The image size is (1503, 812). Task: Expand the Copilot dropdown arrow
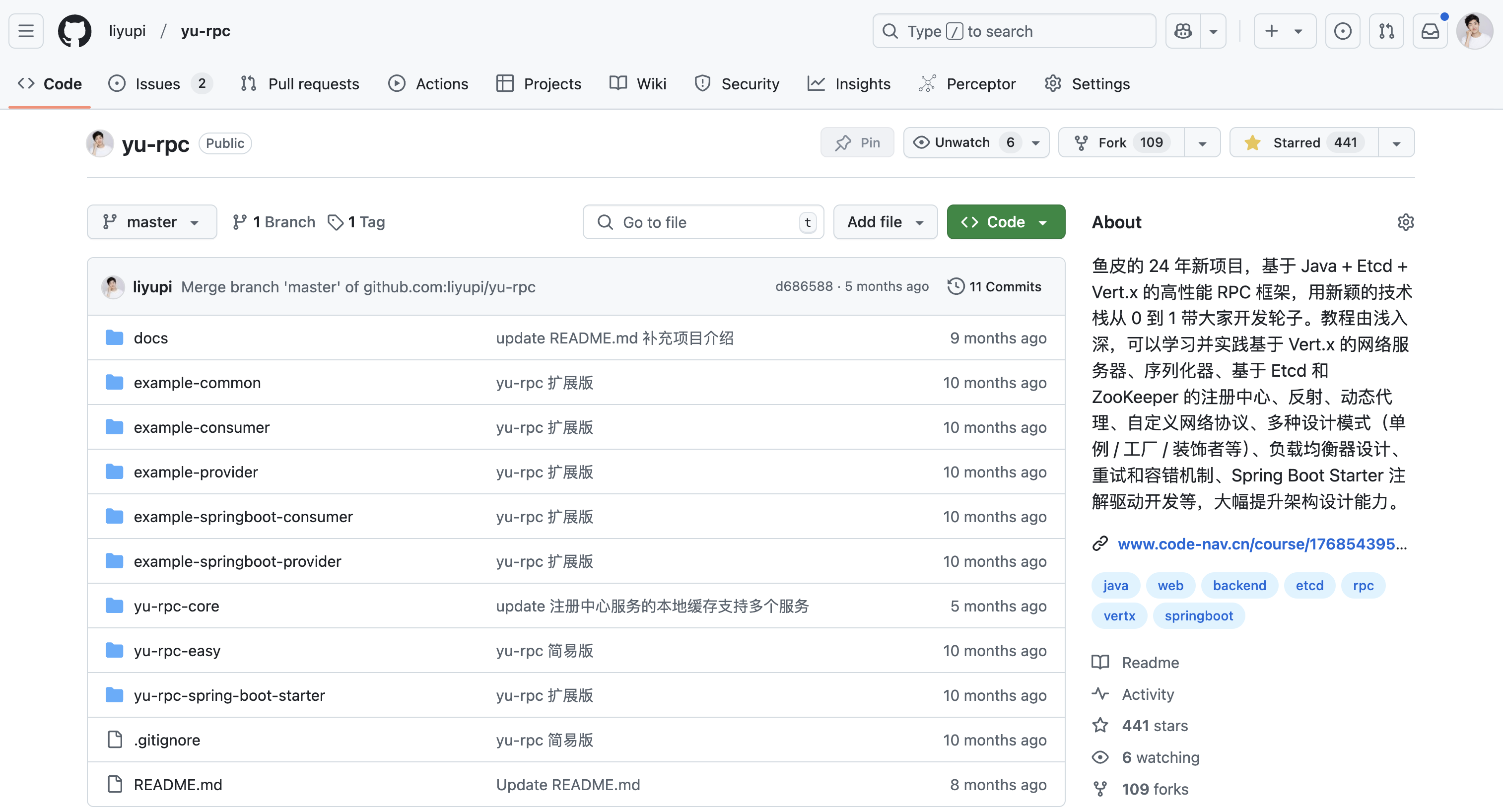[x=1214, y=31]
